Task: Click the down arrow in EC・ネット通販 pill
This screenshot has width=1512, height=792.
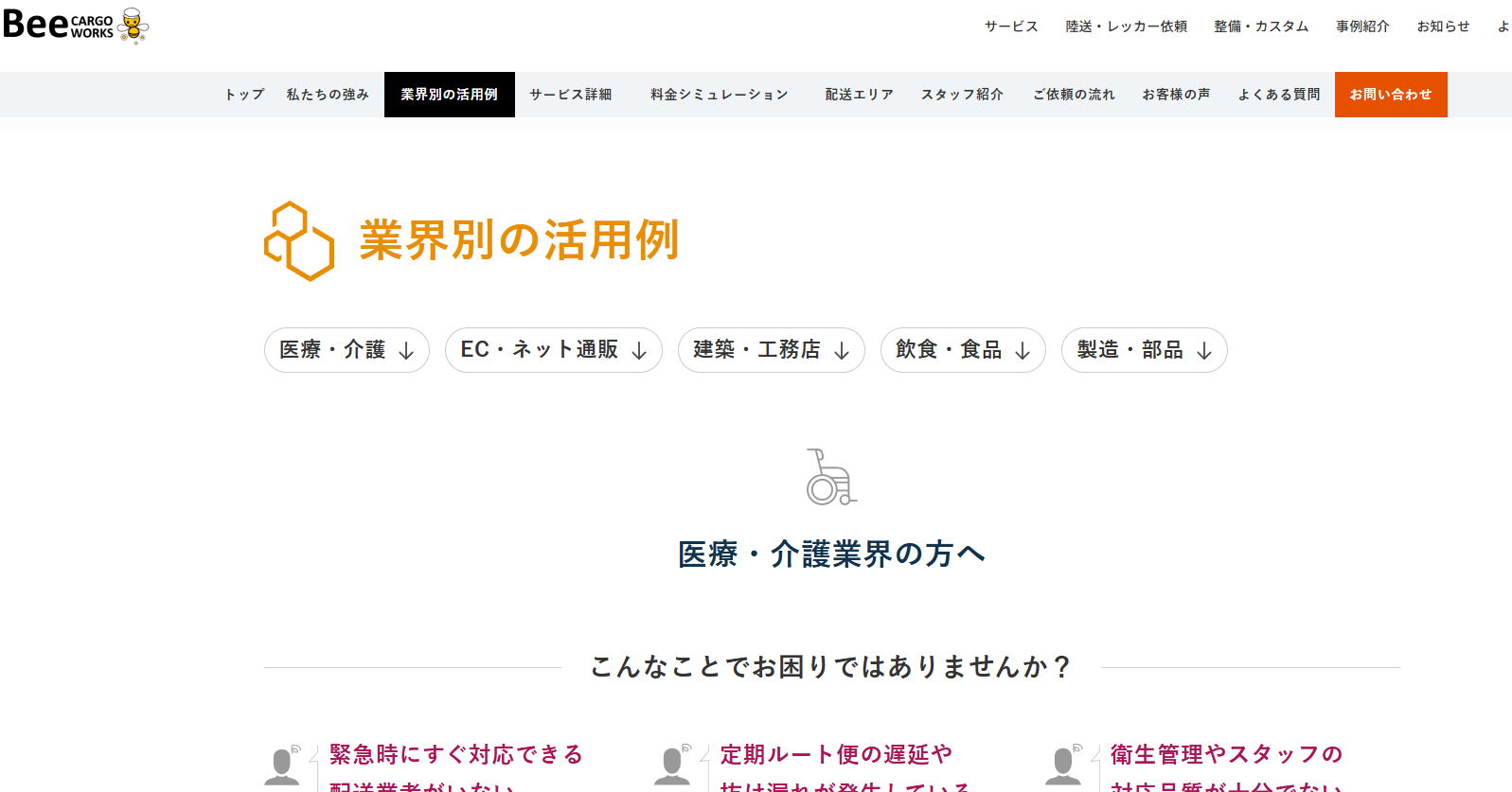Action: click(x=639, y=351)
